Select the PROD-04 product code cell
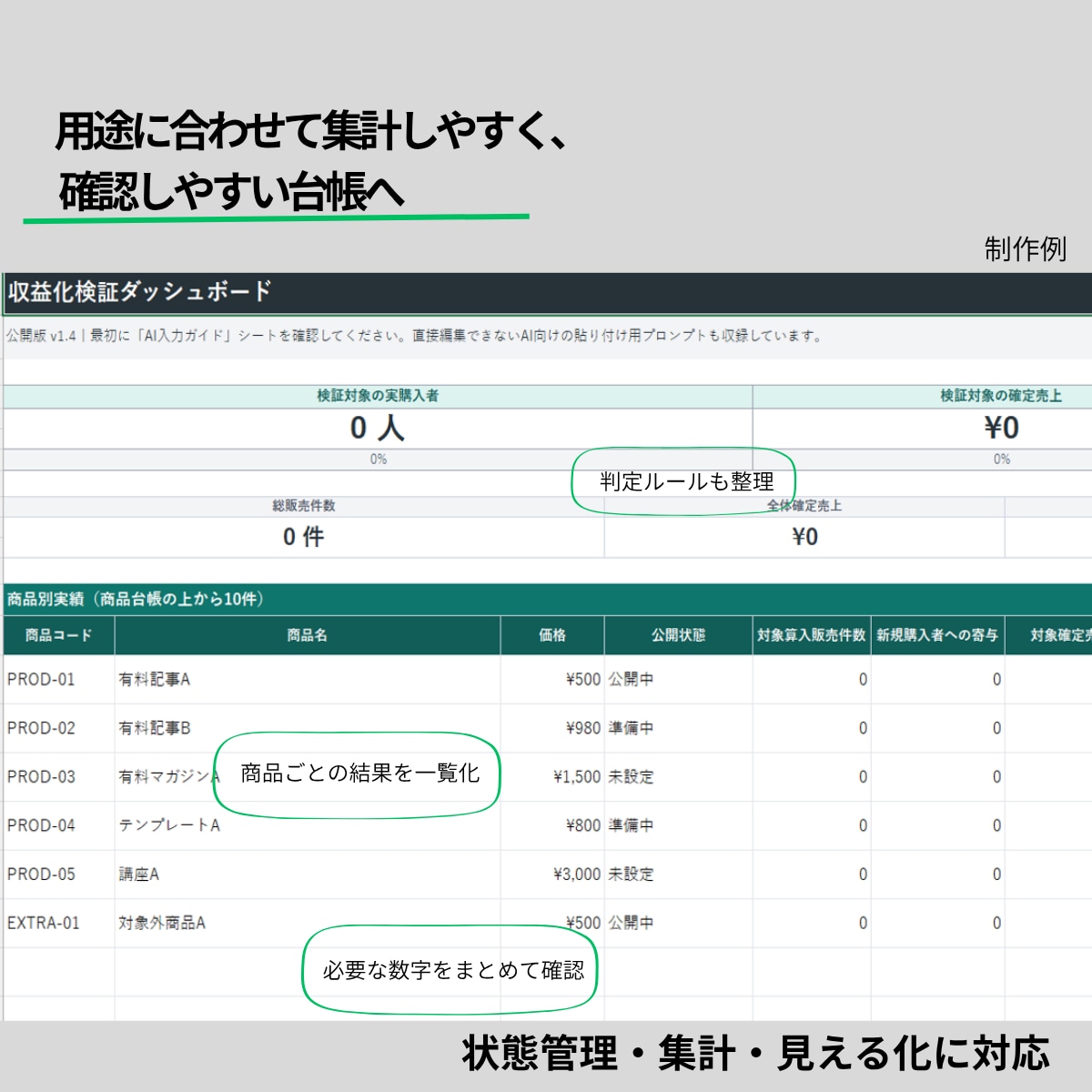1092x1092 pixels. (59, 825)
